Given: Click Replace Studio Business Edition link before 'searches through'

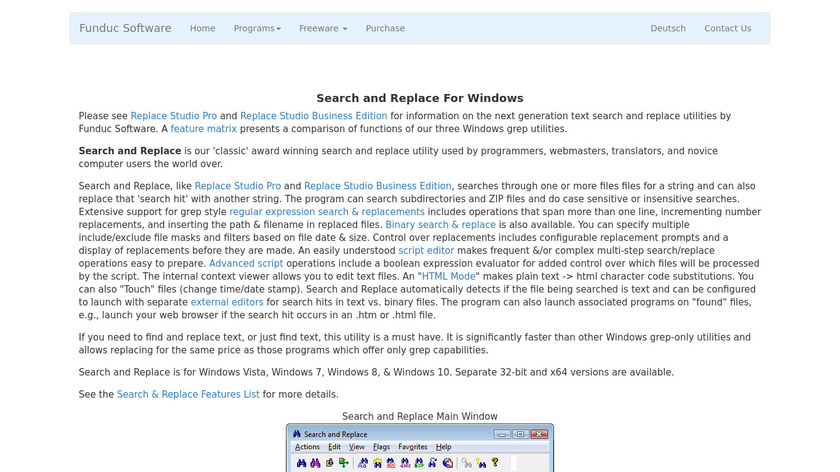Looking at the screenshot, I should pos(378,186).
